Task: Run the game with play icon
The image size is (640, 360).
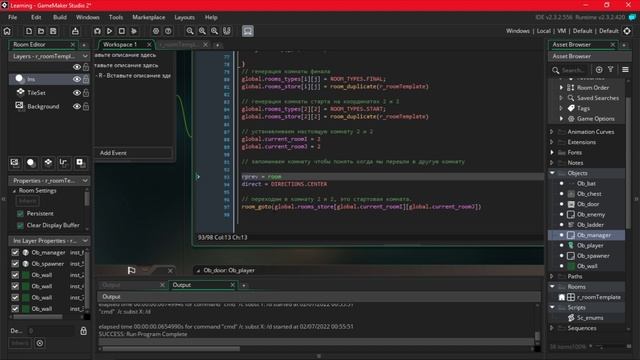Action: coord(109,31)
